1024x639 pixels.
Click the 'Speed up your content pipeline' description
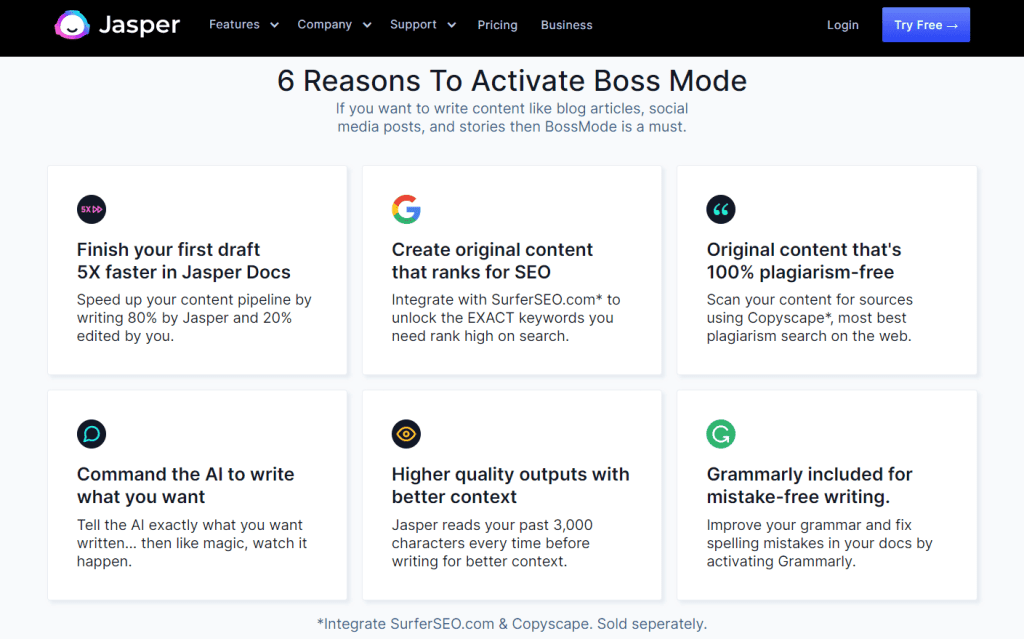(x=194, y=318)
